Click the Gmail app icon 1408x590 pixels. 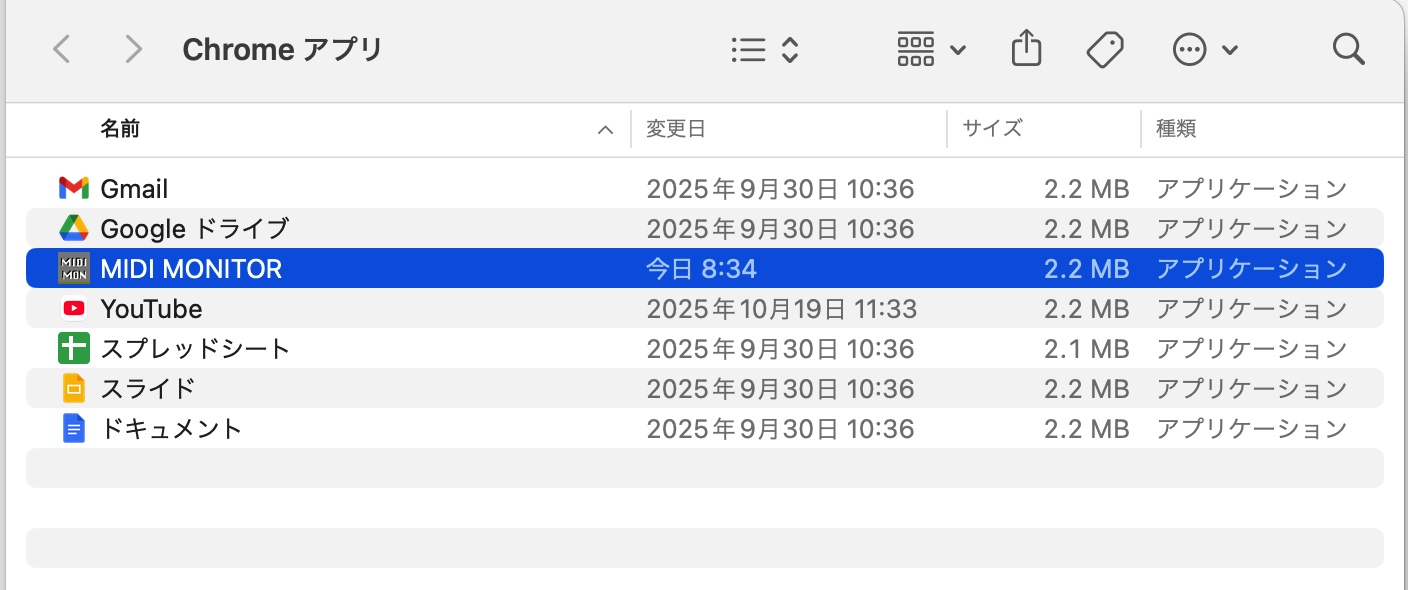click(x=74, y=188)
